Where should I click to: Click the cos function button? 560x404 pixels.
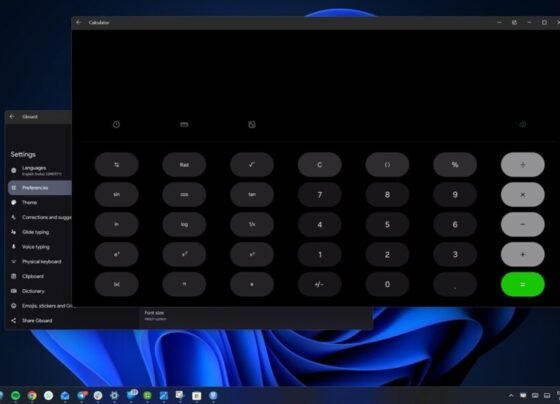pyautogui.click(x=184, y=195)
